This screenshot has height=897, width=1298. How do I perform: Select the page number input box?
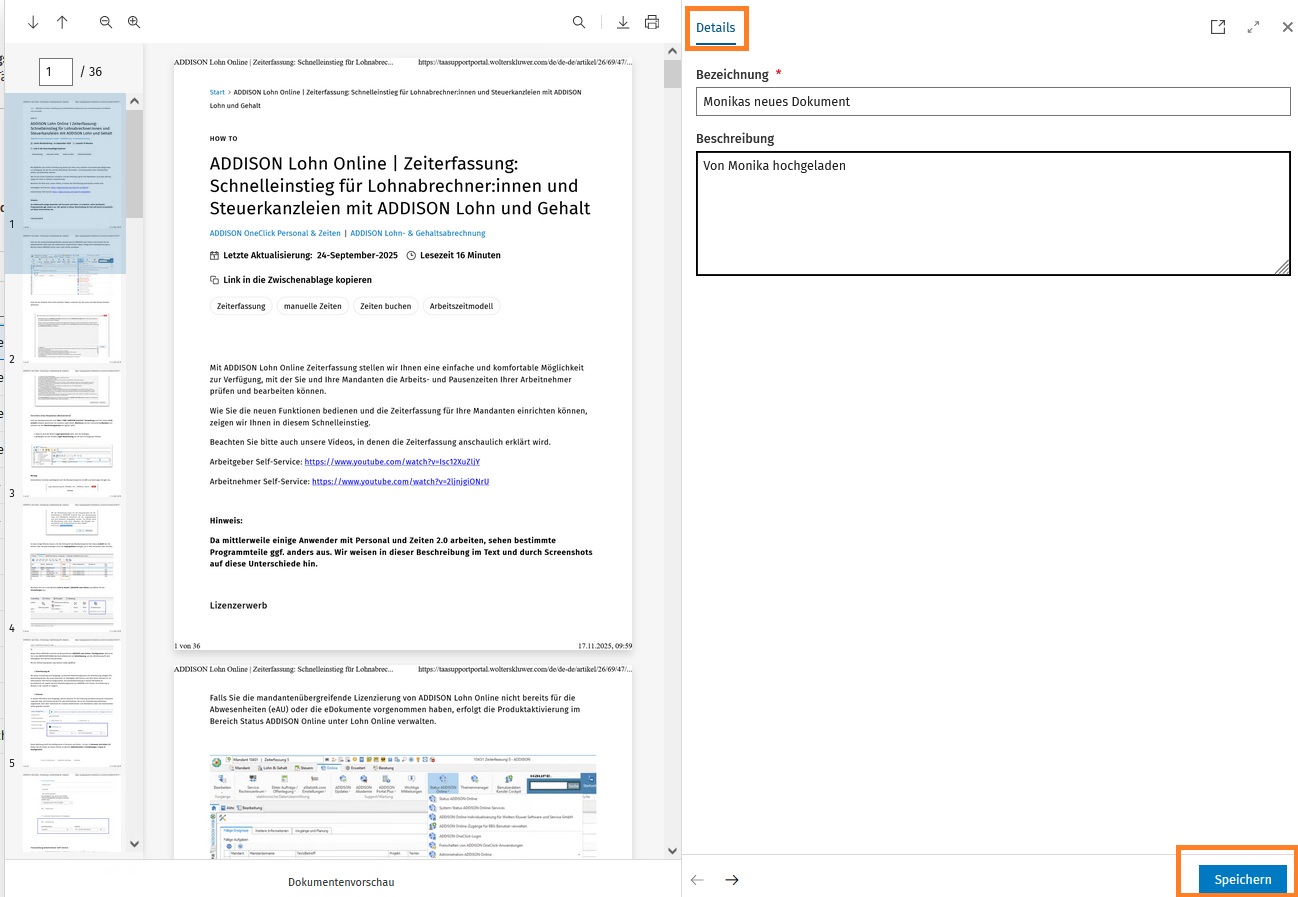(x=56, y=71)
